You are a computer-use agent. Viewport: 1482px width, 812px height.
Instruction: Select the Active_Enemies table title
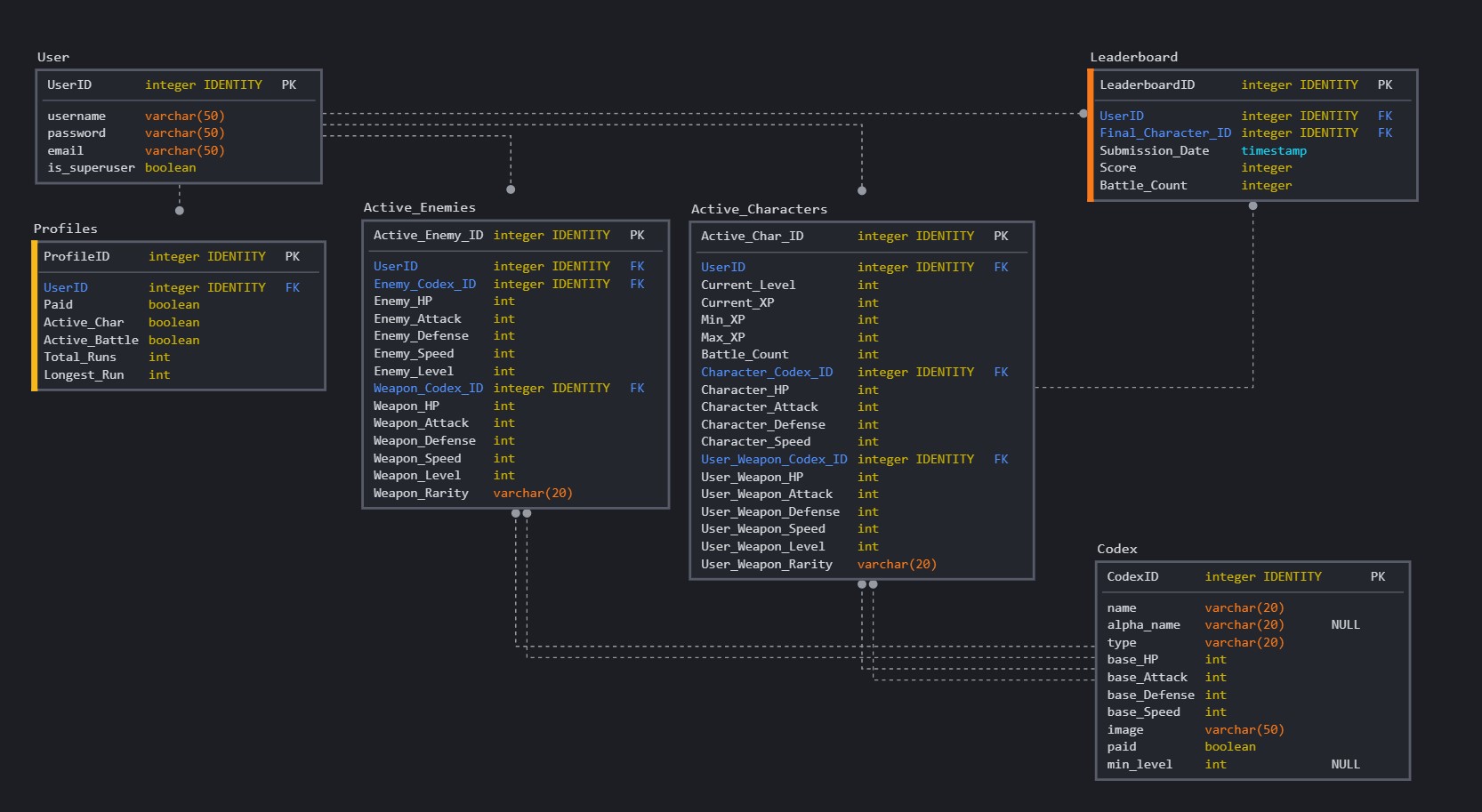tap(418, 207)
